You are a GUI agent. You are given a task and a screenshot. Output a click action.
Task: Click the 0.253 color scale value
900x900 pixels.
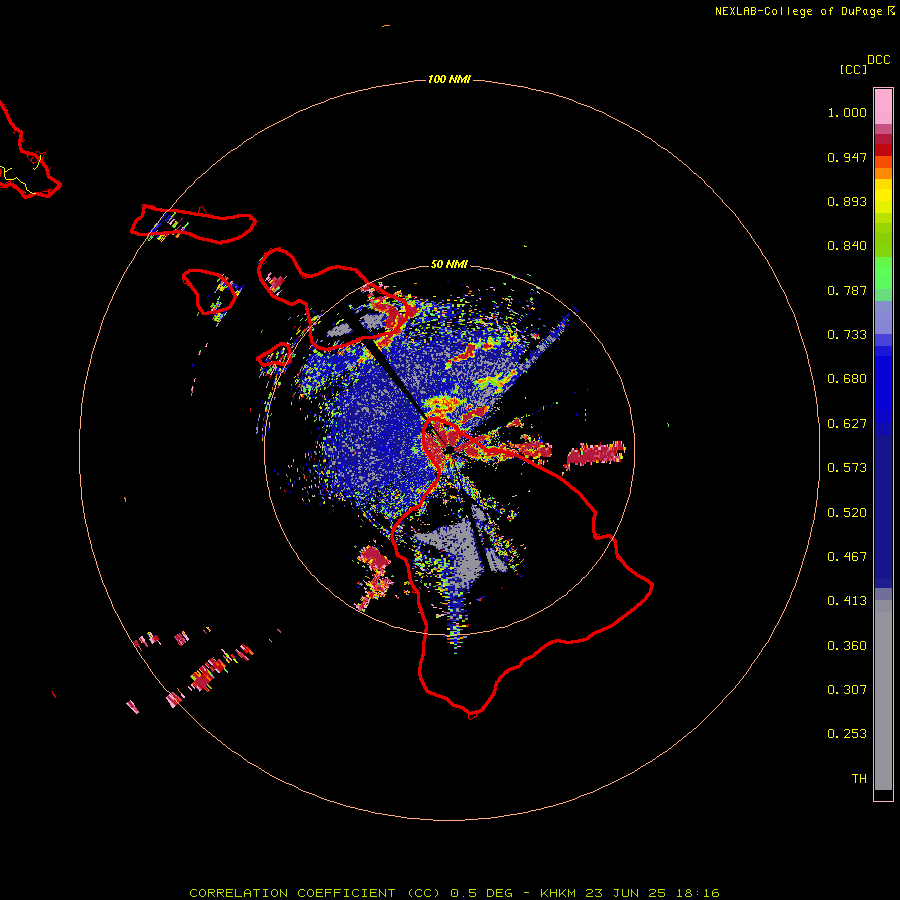[x=847, y=734]
